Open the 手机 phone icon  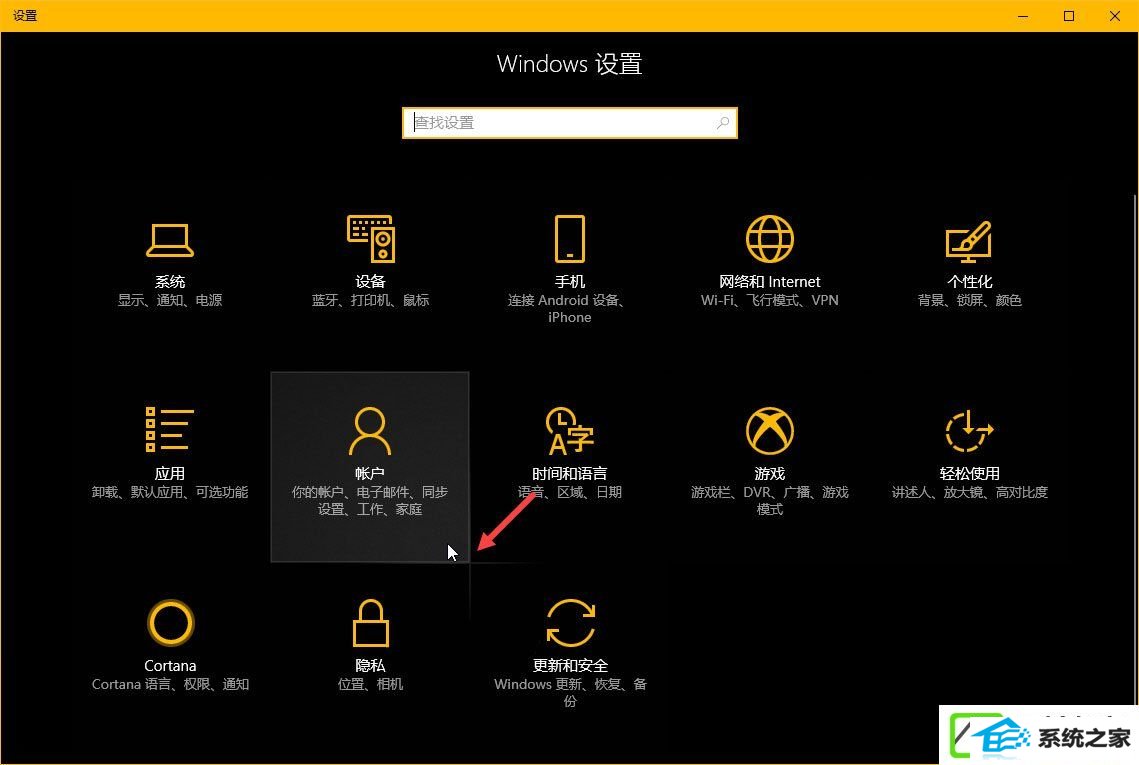[570, 238]
